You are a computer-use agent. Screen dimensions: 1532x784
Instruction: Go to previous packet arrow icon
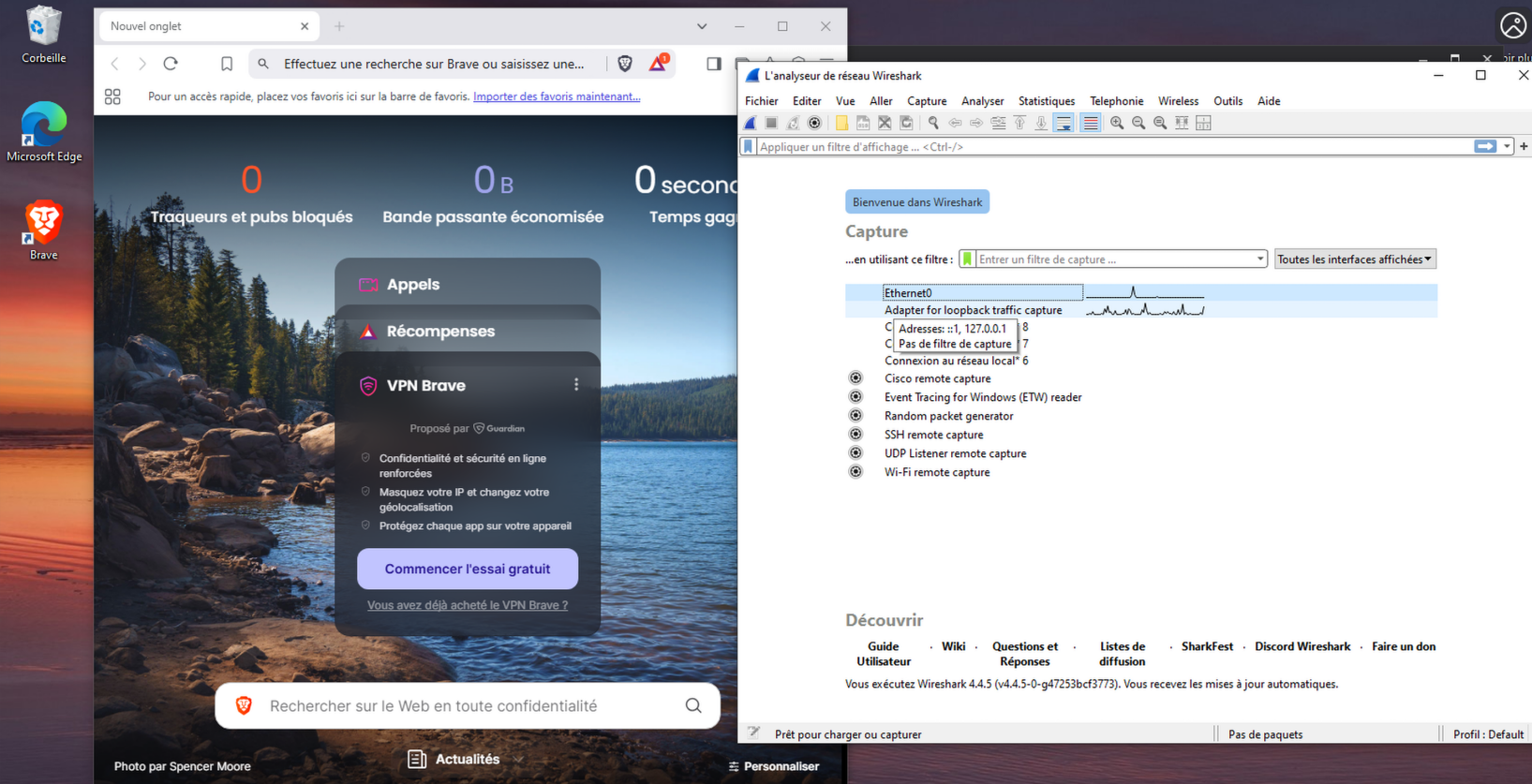(955, 123)
